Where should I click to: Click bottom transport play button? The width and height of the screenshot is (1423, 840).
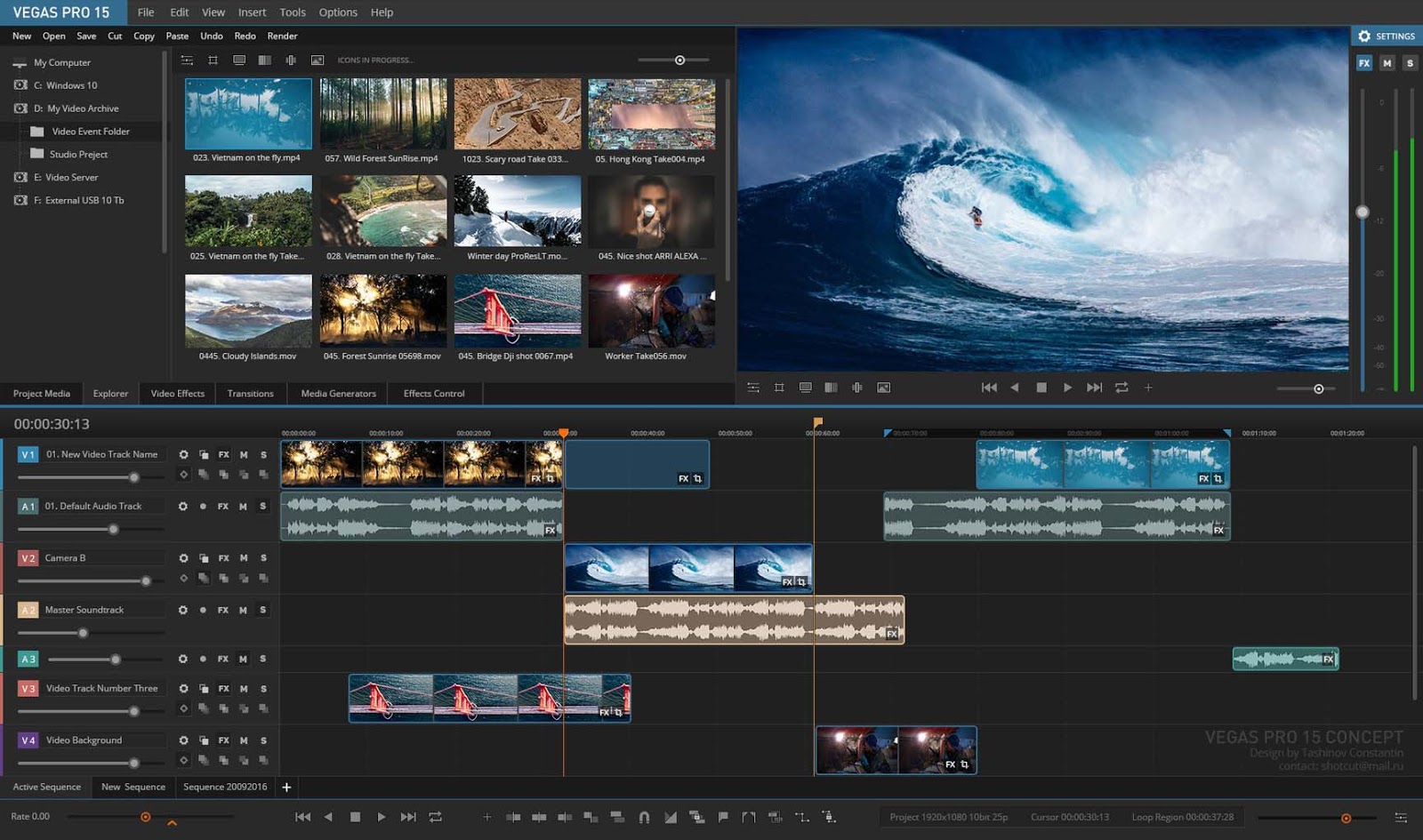coord(381,817)
